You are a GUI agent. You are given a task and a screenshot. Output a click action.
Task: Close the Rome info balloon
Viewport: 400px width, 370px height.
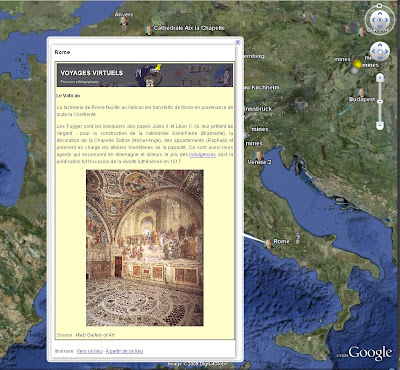(238, 42)
